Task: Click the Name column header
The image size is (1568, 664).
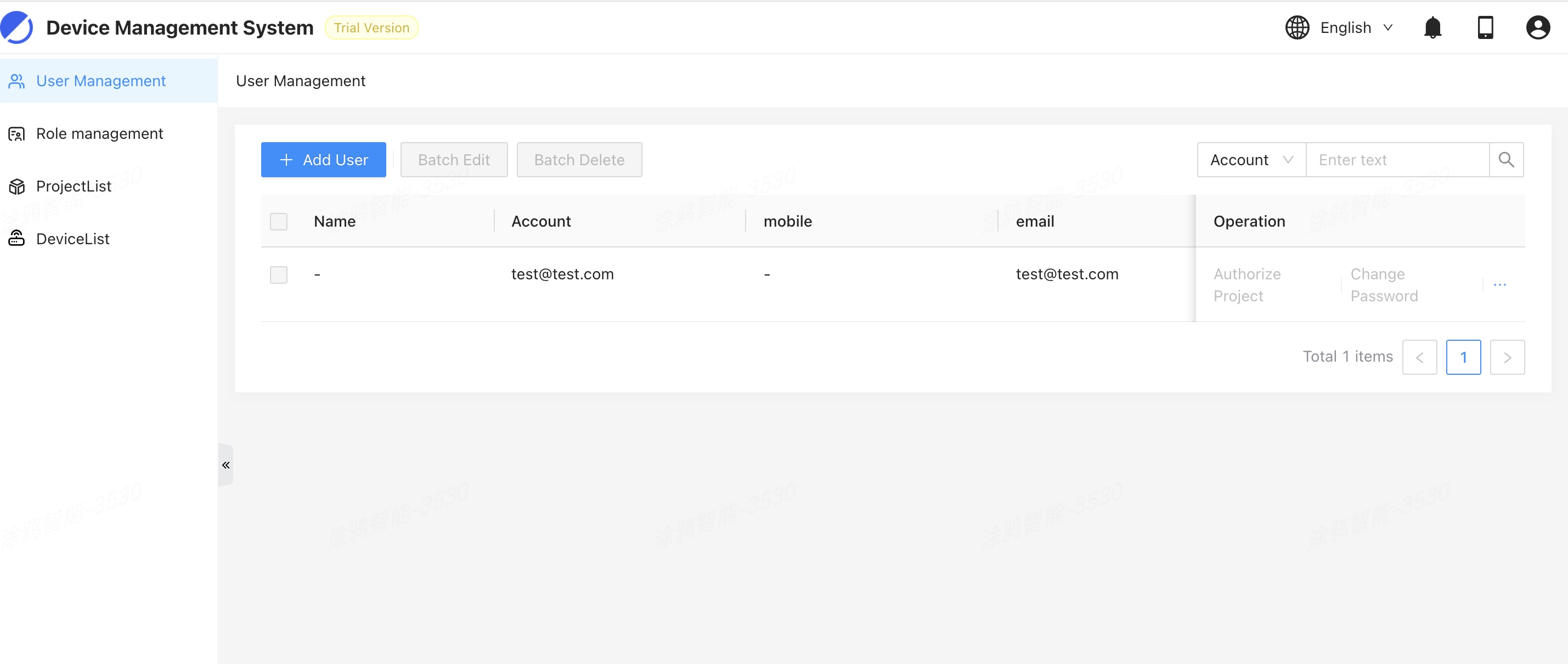Action: (x=334, y=222)
